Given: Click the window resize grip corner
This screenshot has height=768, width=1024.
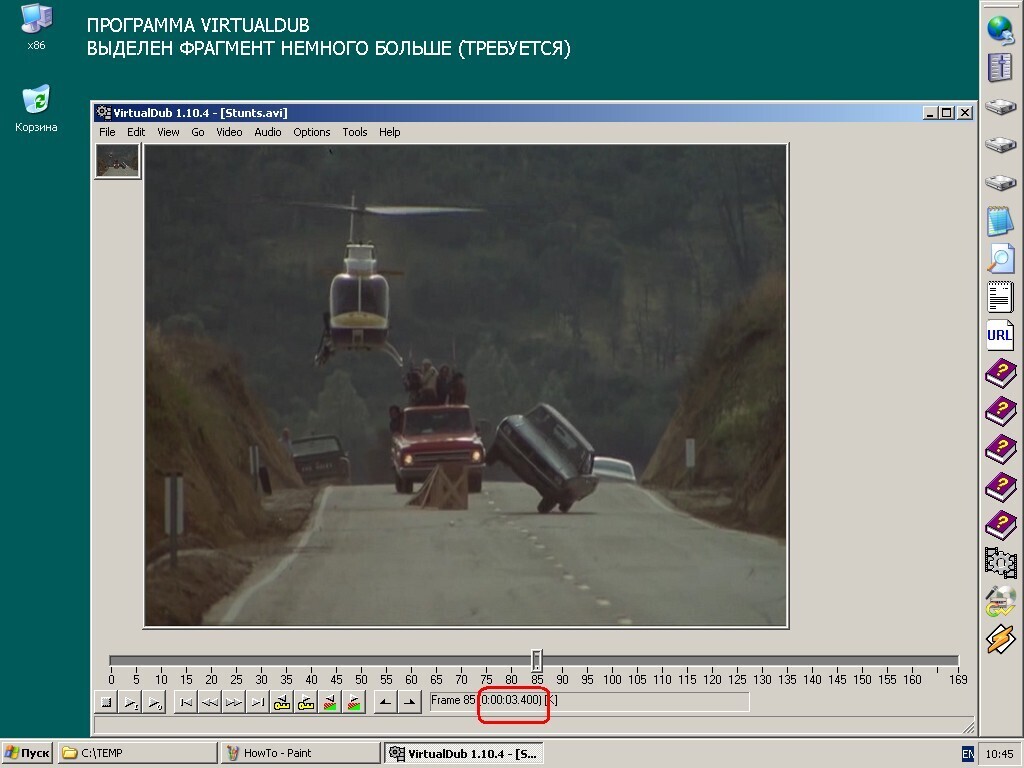Looking at the screenshot, I should pyautogui.click(x=968, y=727).
